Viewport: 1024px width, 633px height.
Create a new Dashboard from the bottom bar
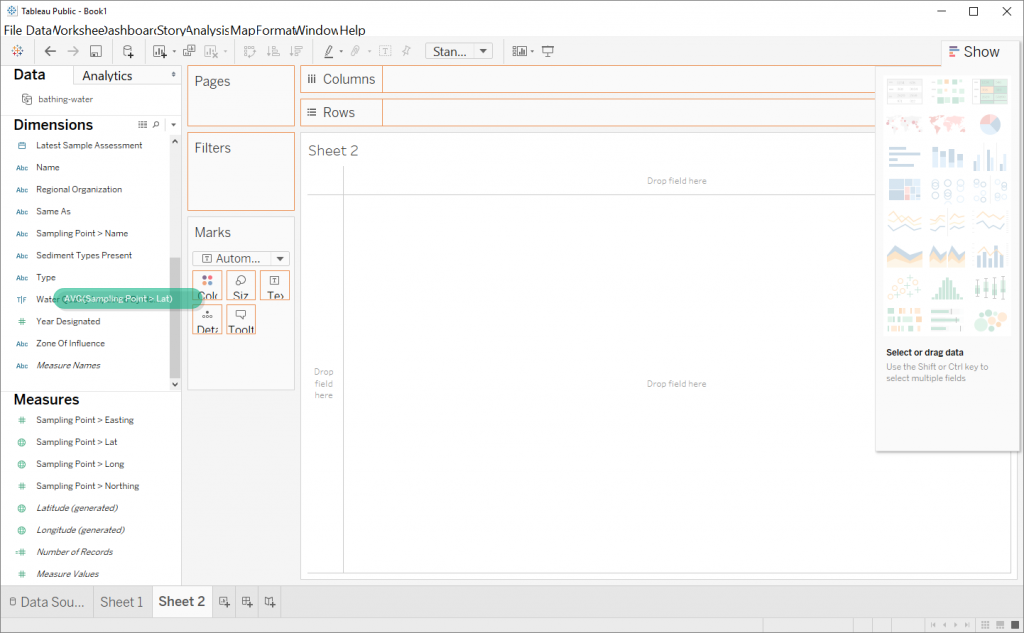pos(246,601)
